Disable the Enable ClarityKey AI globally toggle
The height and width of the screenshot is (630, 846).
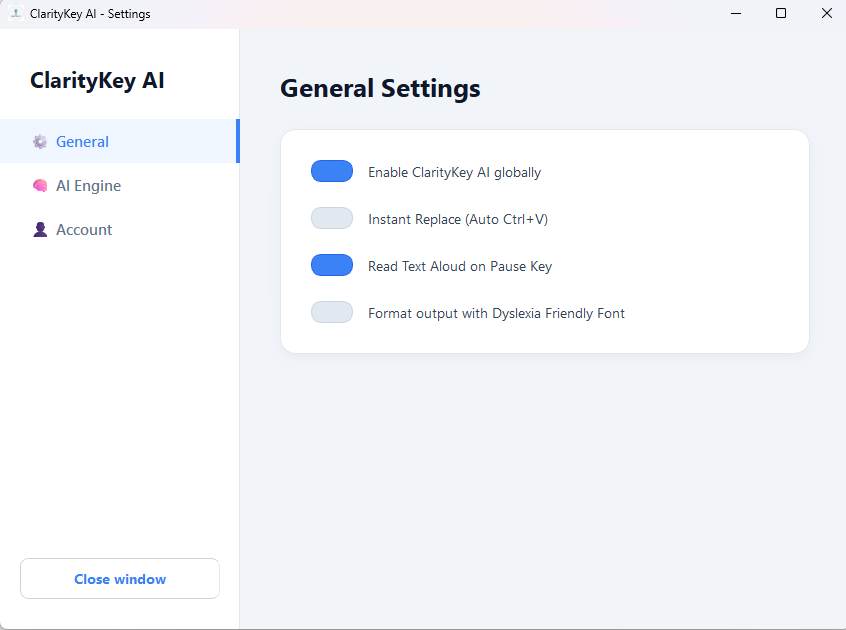331,170
